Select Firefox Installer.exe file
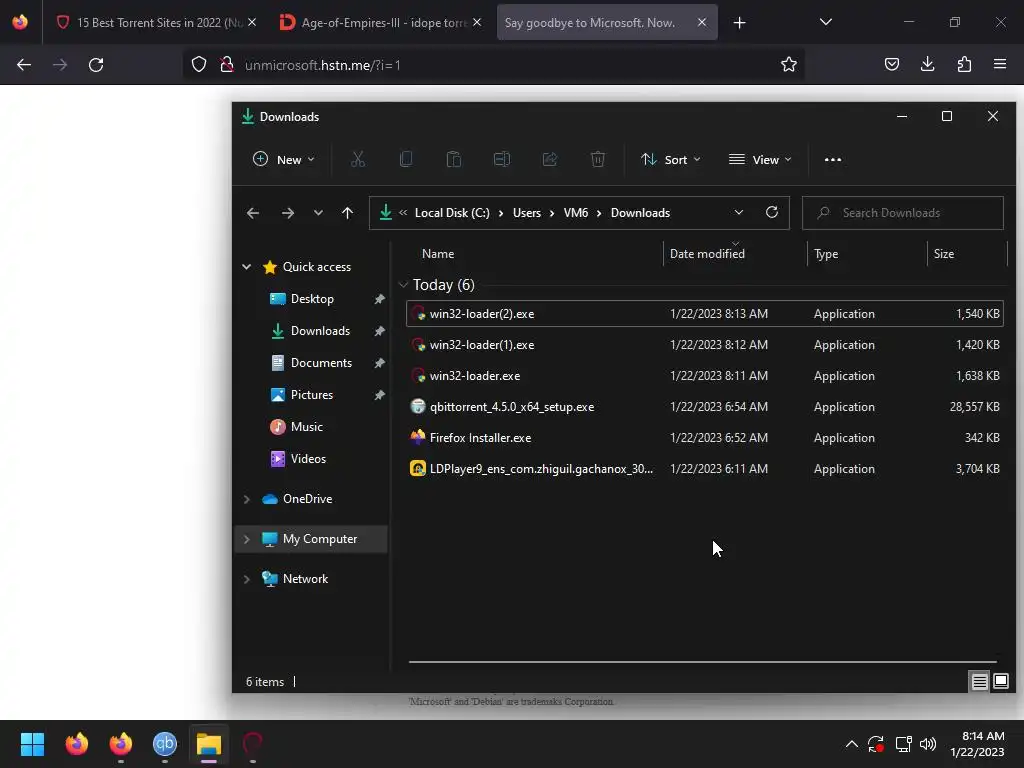 [705, 438]
